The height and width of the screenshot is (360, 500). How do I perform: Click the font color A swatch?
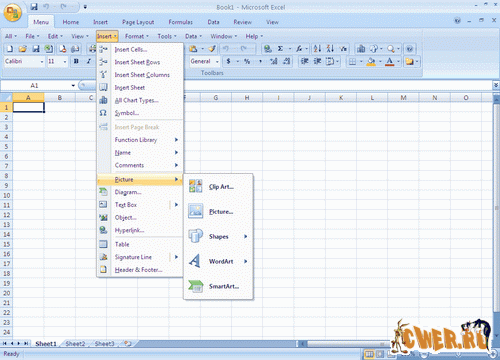pos(389,61)
